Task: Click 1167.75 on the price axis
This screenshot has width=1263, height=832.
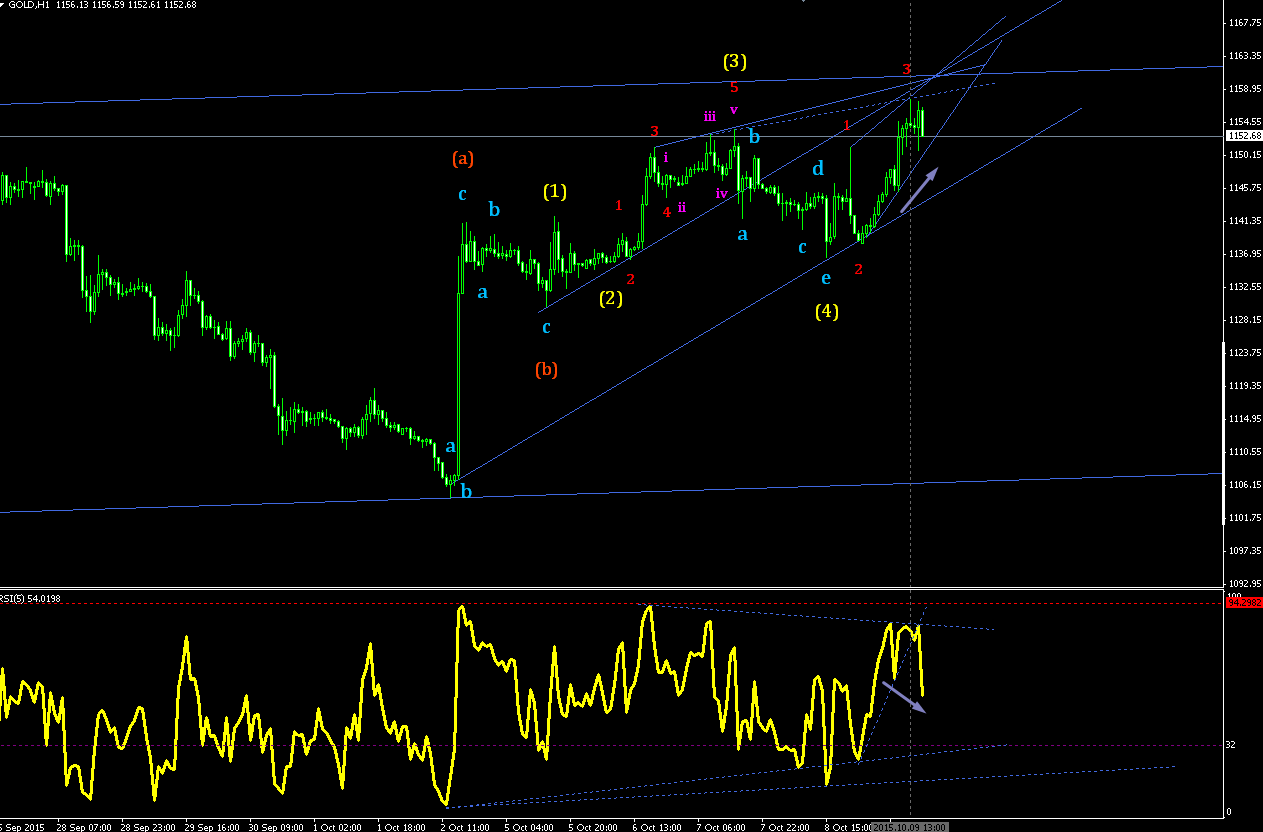Action: [1246, 22]
